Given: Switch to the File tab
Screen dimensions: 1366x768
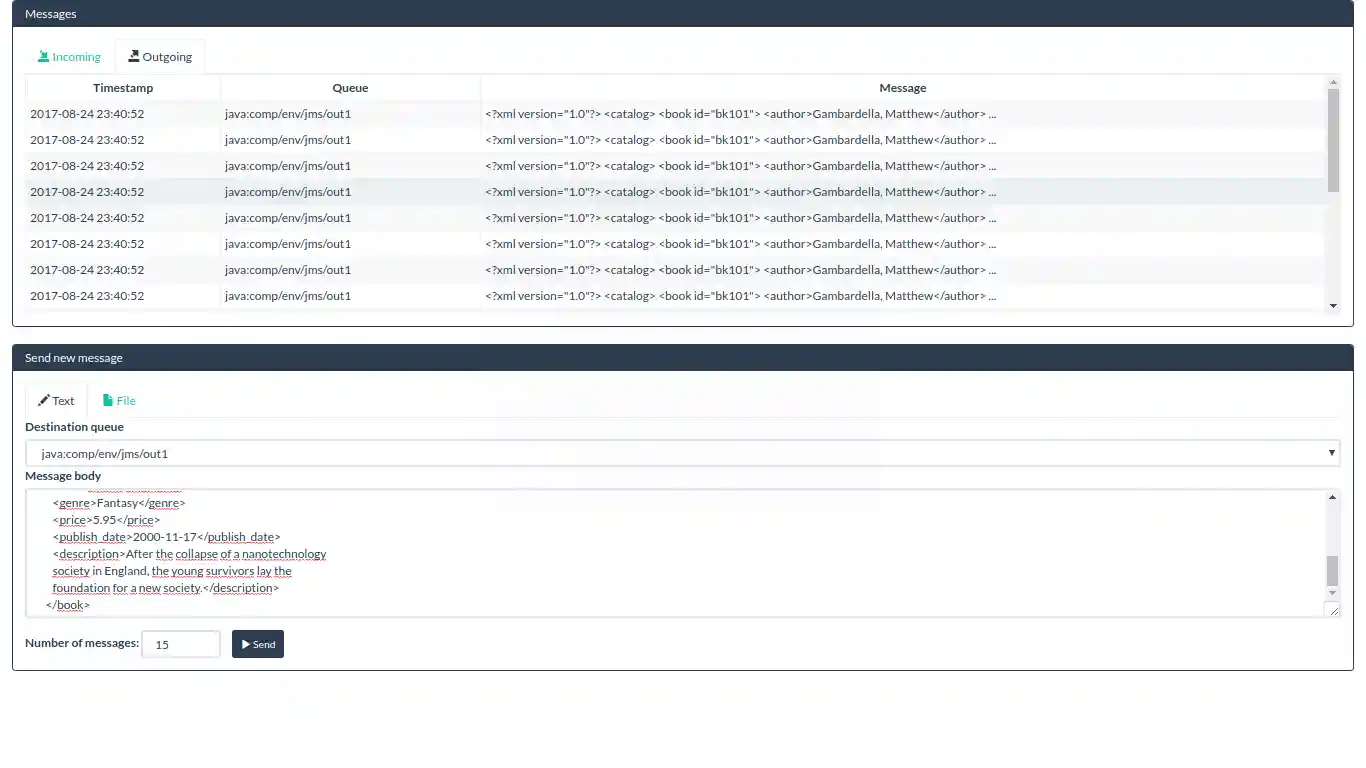Looking at the screenshot, I should [x=119, y=400].
